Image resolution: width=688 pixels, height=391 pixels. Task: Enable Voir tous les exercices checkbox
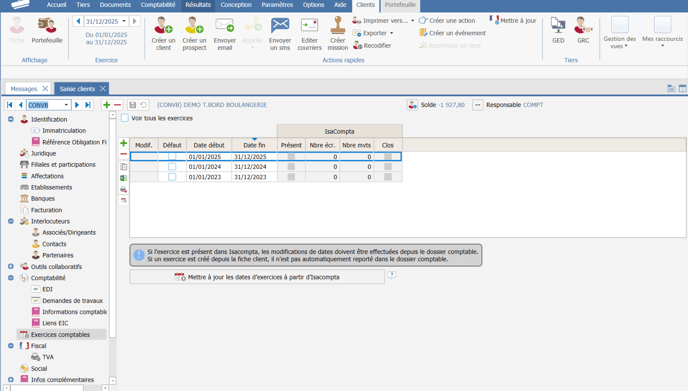[x=125, y=118]
